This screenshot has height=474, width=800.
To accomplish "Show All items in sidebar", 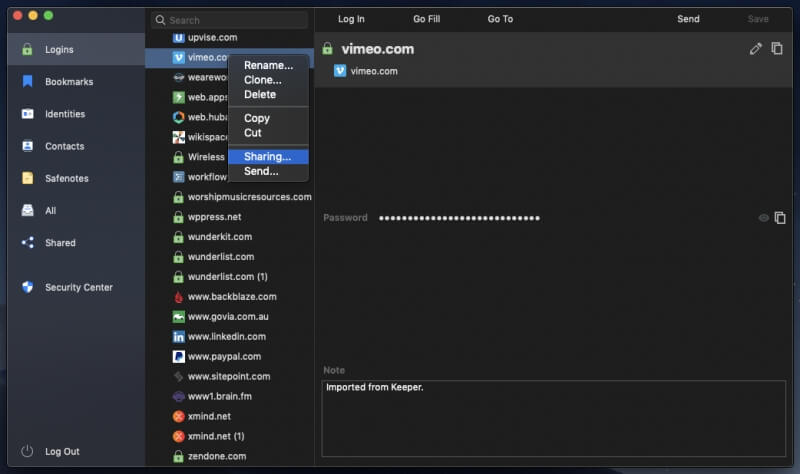I will click(76, 210).
